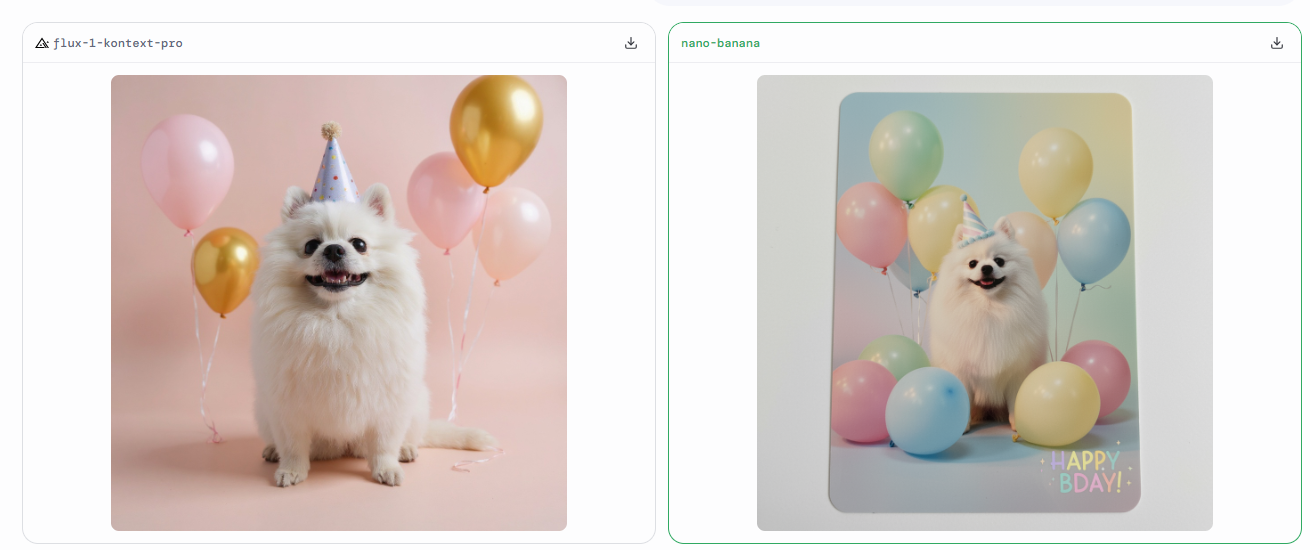Click the small gold balloon left of the dog
The image size is (1310, 550).
click(x=224, y=267)
